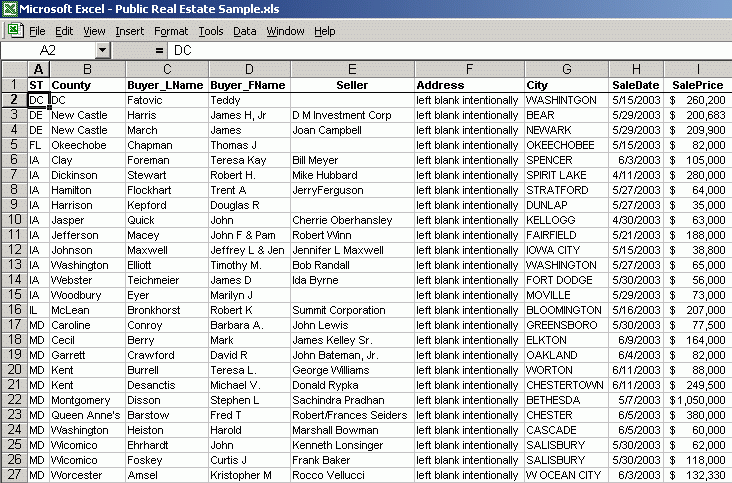Select column C header
The width and height of the screenshot is (732, 483).
click(167, 69)
